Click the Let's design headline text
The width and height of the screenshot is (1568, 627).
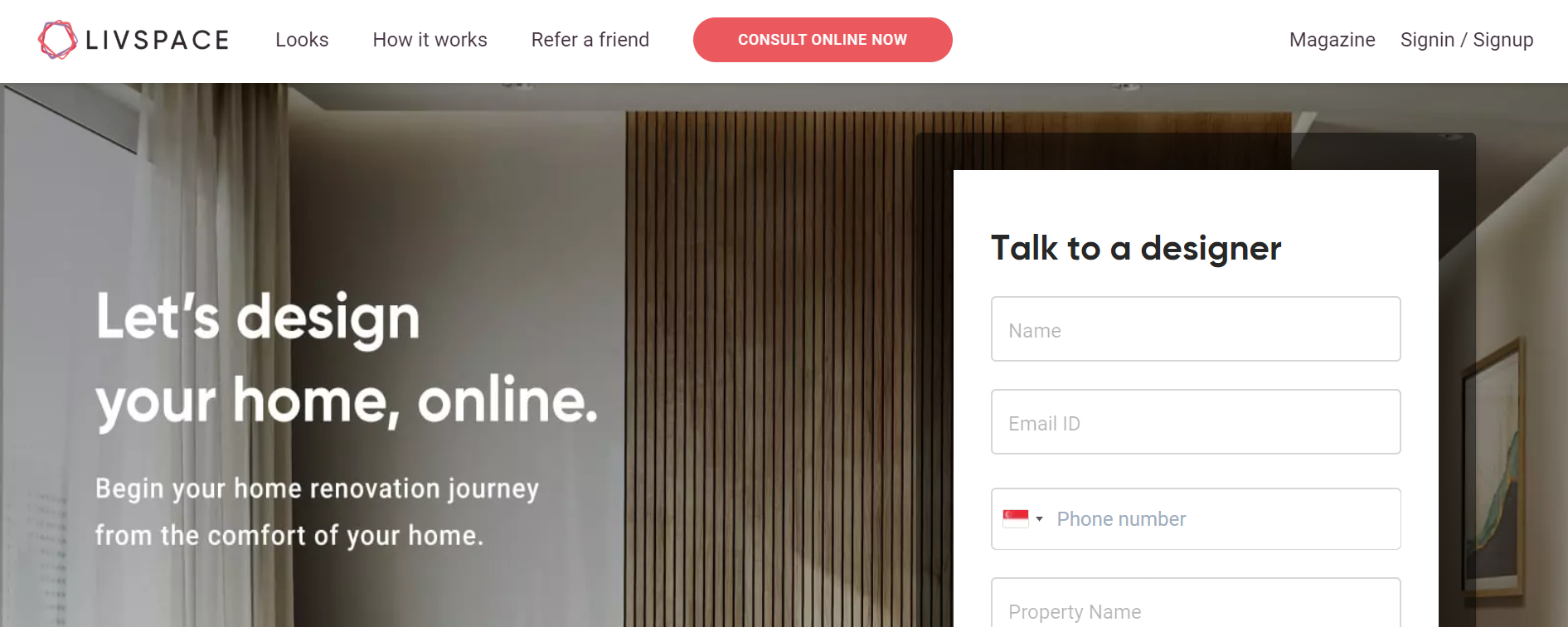click(258, 318)
